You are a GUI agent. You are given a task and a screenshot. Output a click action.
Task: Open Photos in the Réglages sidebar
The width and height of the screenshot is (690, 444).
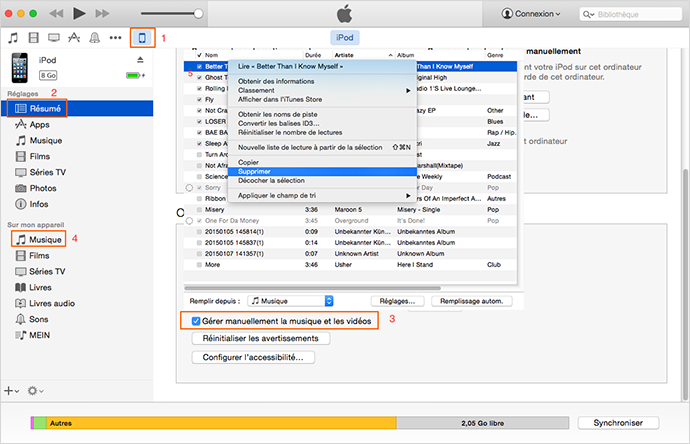(36, 188)
